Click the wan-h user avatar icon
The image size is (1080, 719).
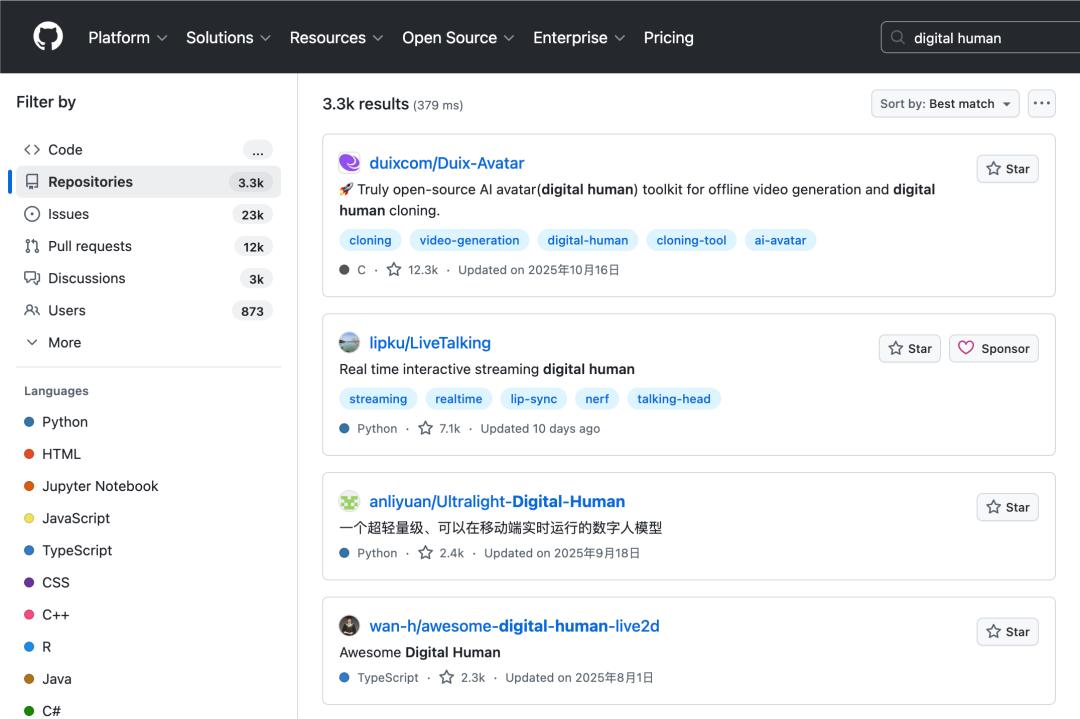tap(349, 626)
